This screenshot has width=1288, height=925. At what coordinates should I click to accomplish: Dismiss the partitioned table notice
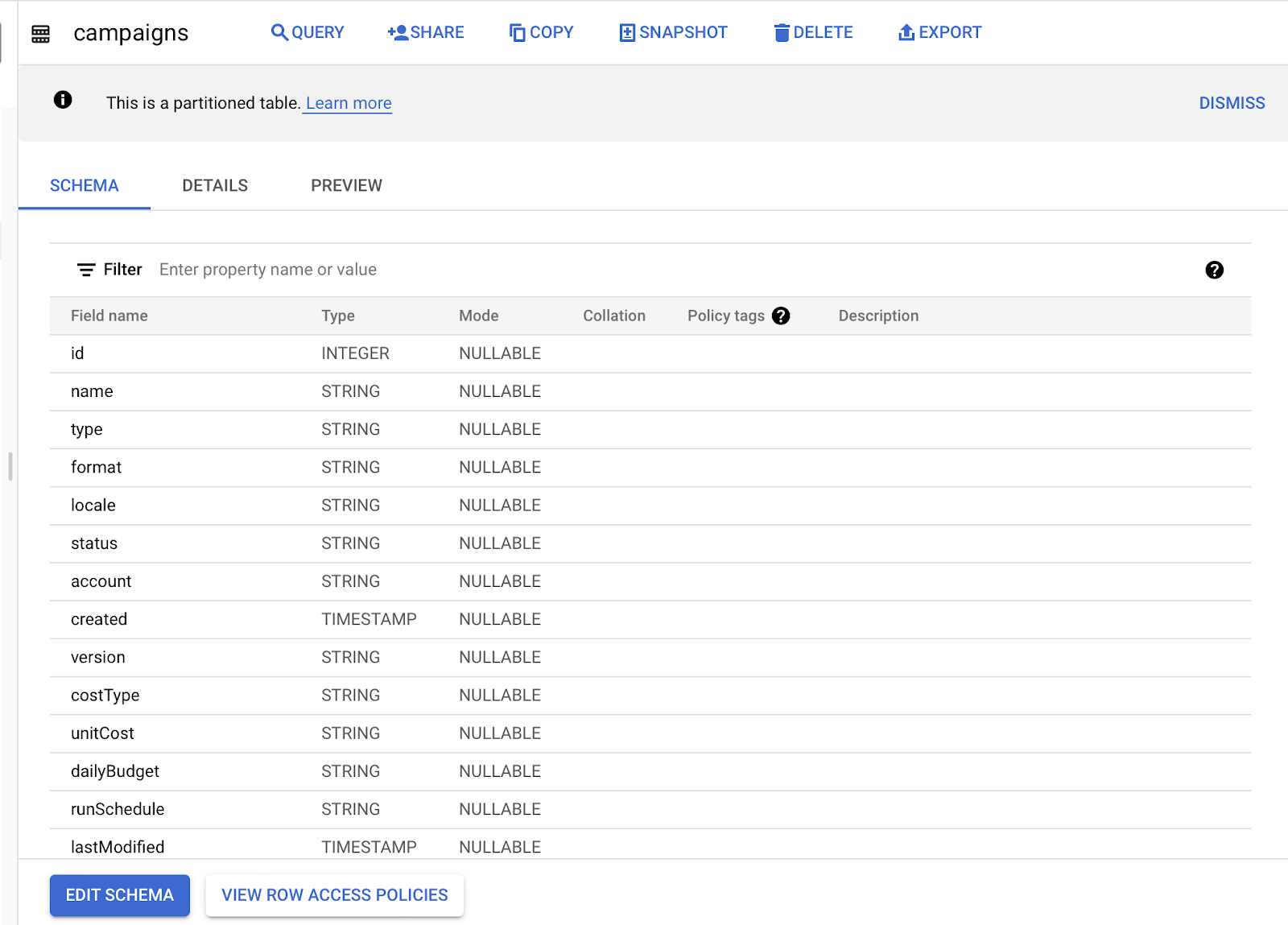(1232, 102)
